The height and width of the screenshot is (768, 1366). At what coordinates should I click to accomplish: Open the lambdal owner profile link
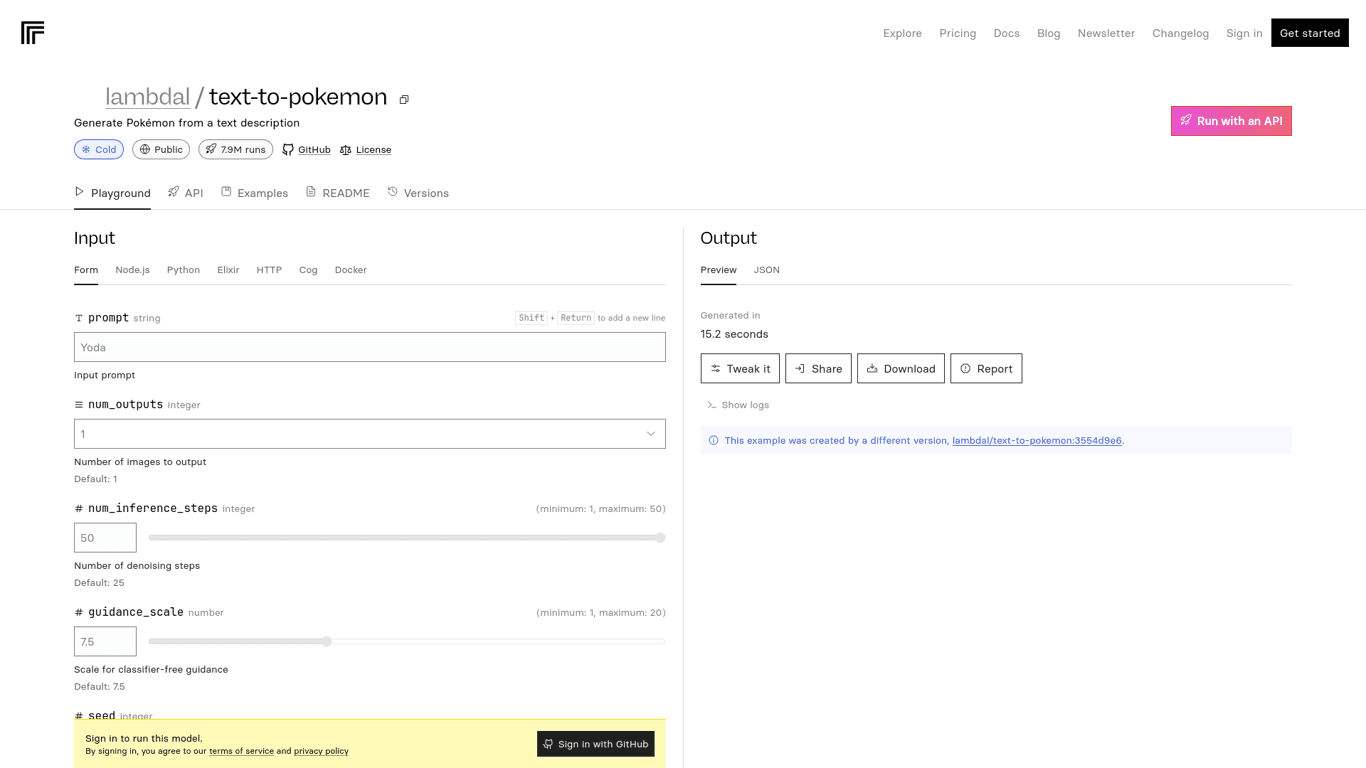coord(147,97)
